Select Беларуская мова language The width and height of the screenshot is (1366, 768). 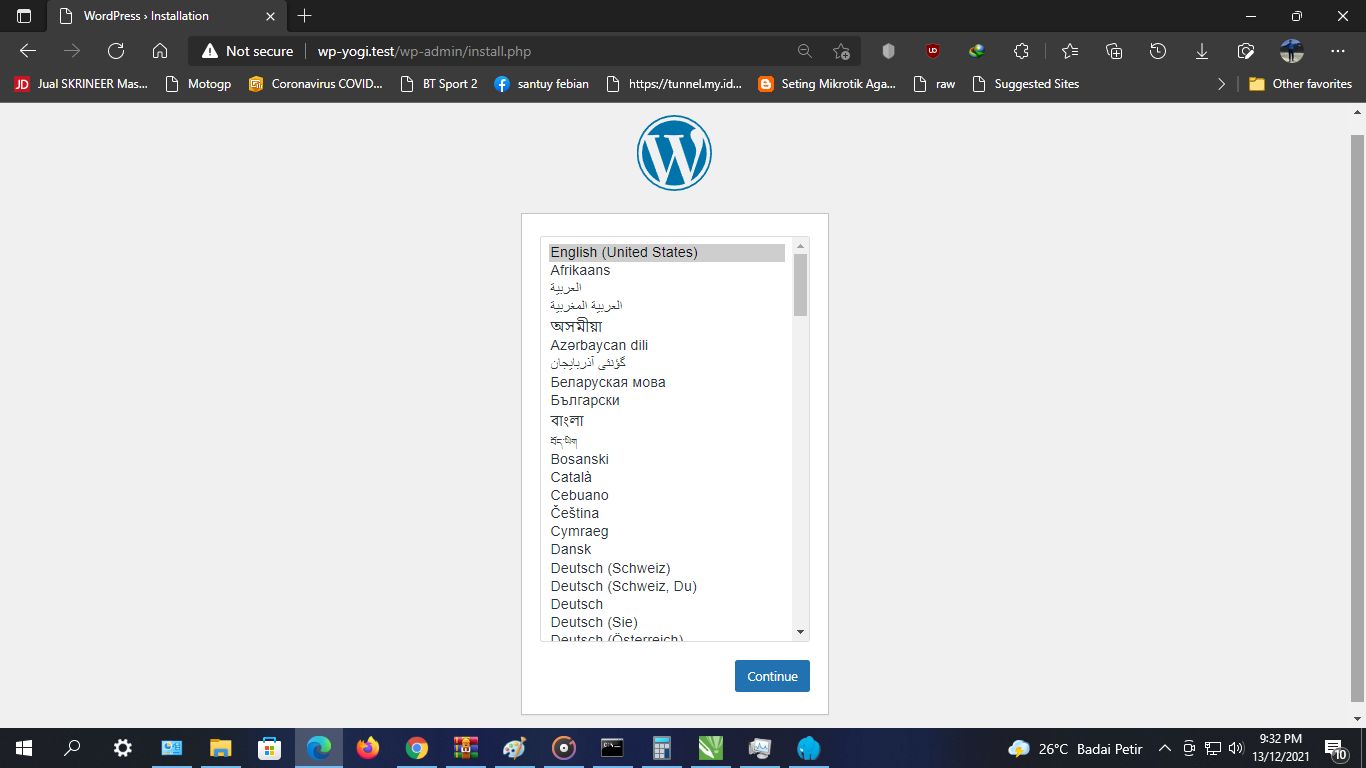click(667, 382)
